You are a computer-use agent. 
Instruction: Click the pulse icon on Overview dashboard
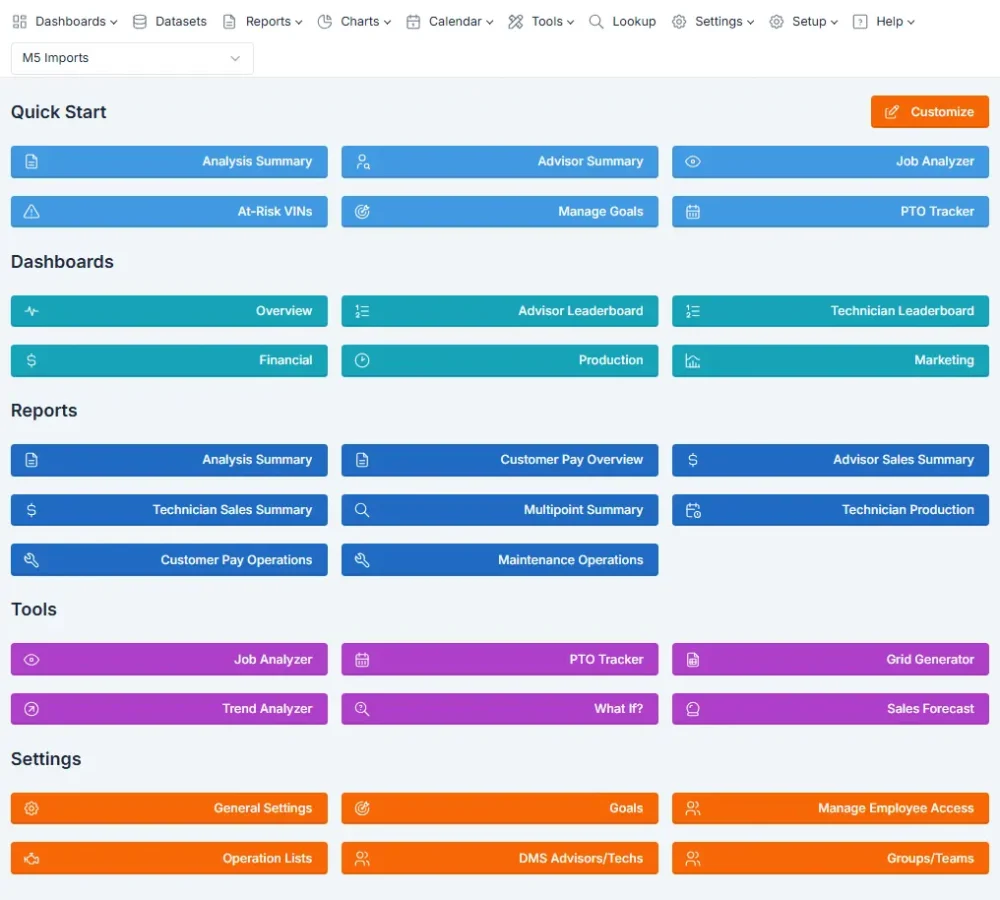coord(32,311)
